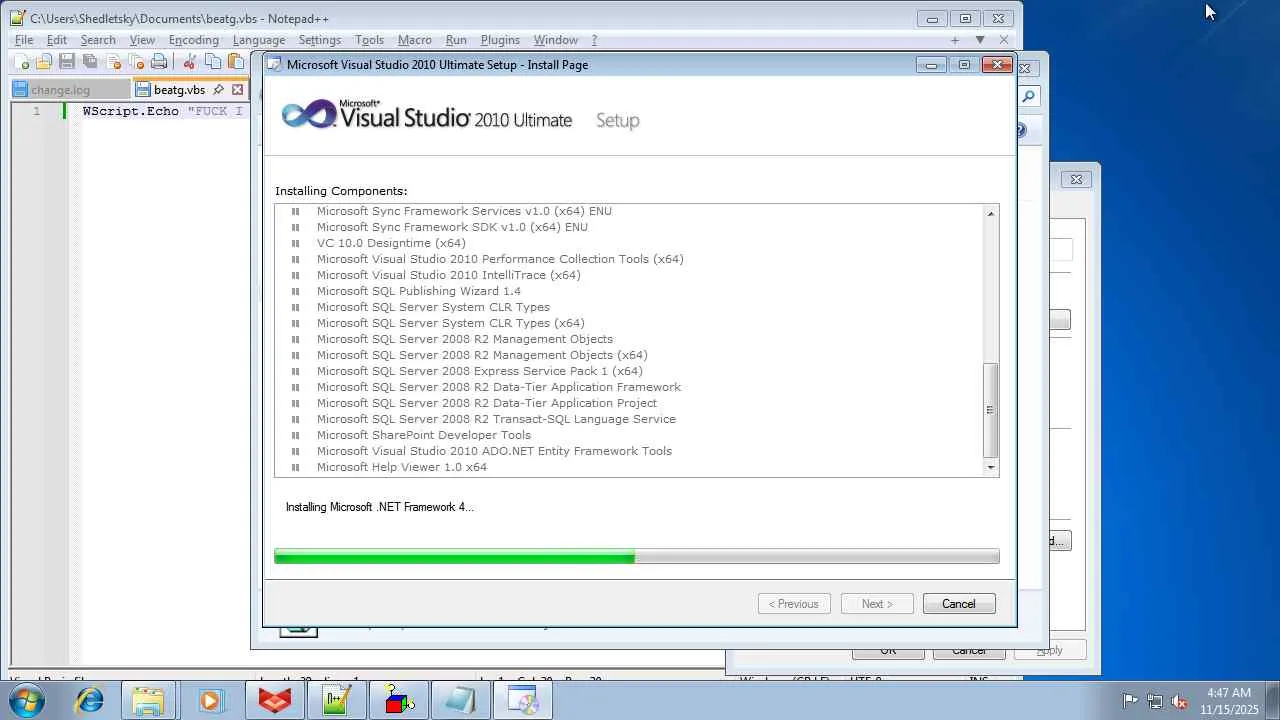The image size is (1280, 720).
Task: Click the notepad sheet icon on the taskbar
Action: [460, 701]
